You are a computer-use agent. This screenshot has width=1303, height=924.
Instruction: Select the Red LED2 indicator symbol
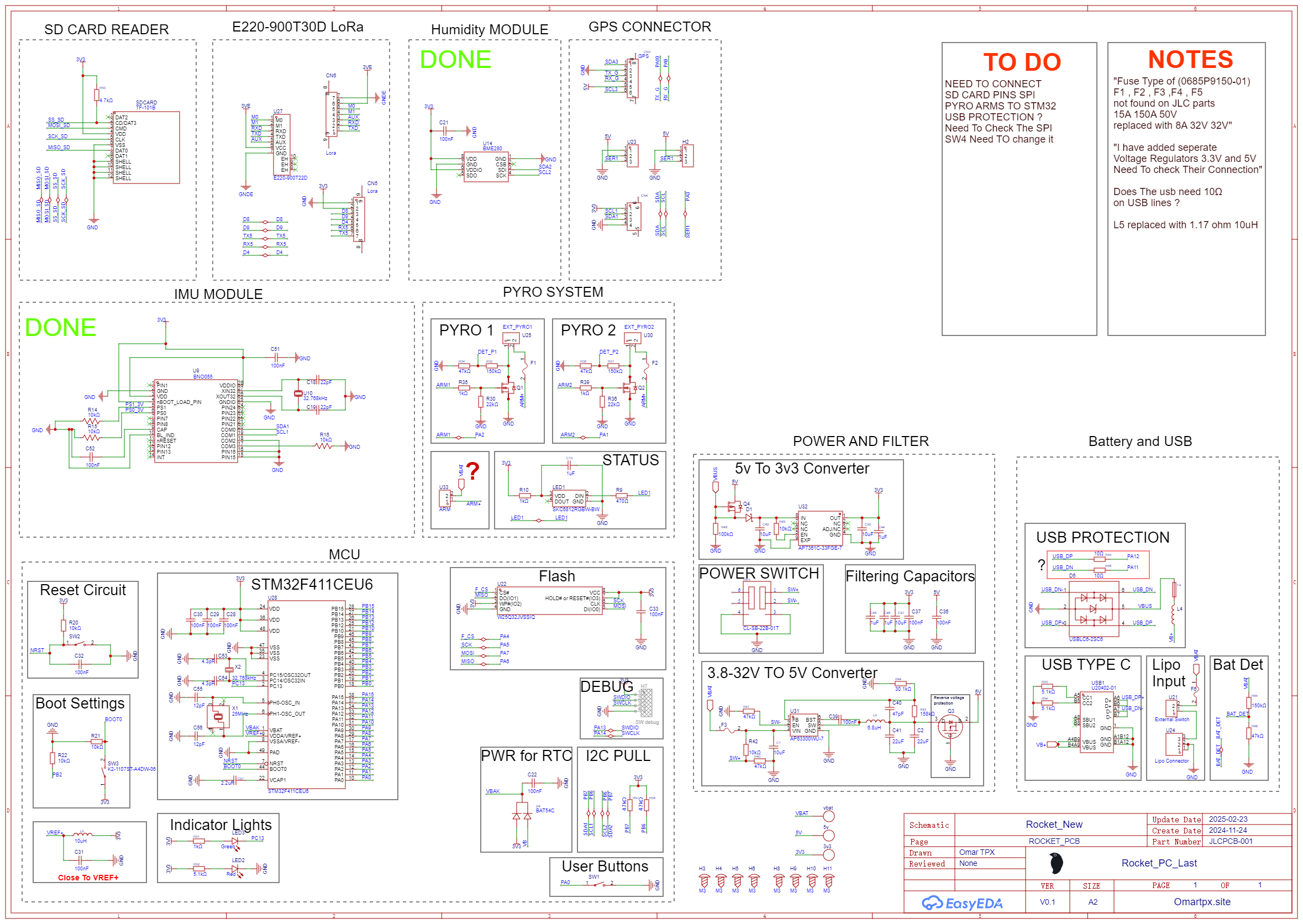pos(235,870)
